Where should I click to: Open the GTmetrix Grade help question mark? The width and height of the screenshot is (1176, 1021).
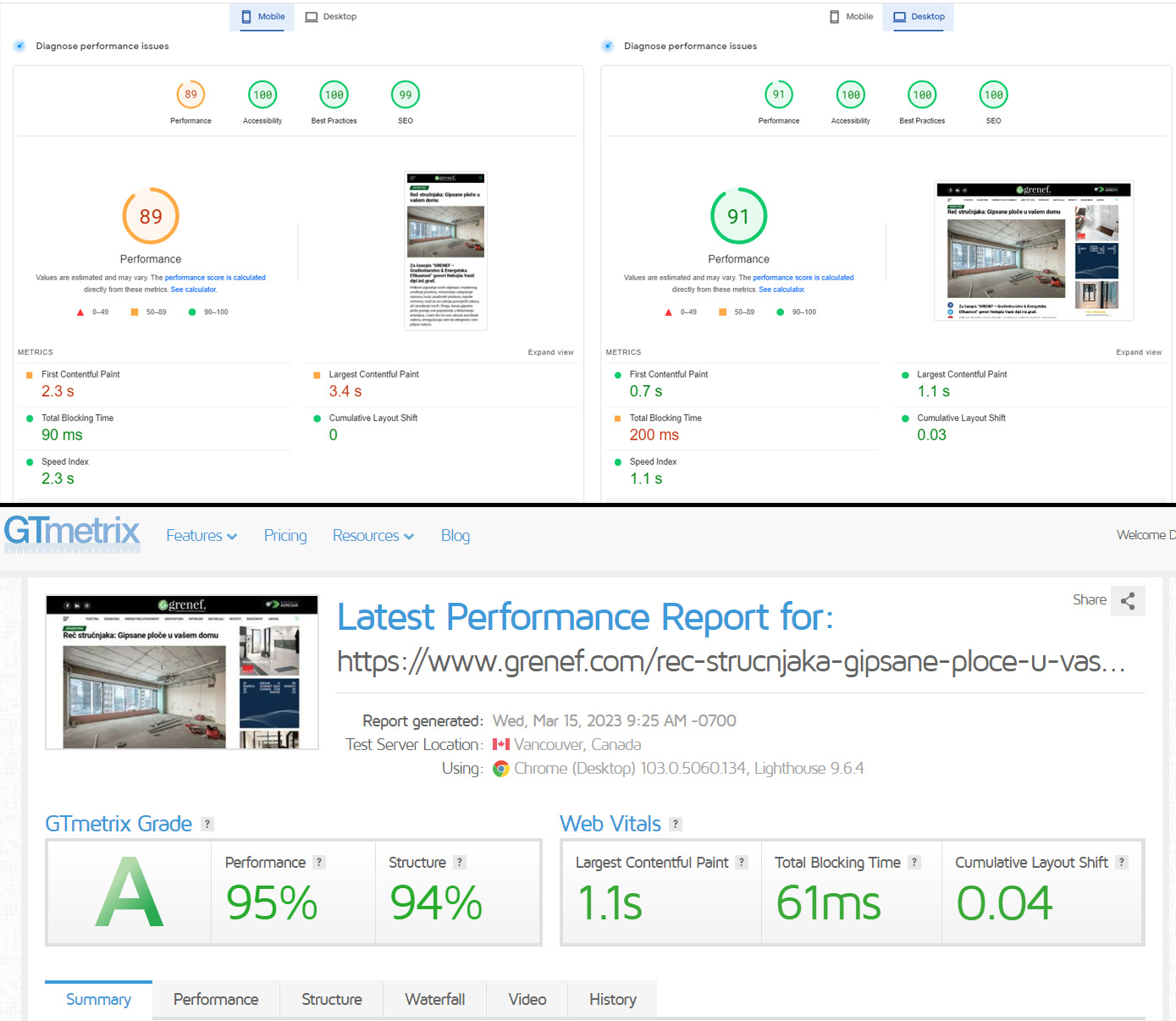pyautogui.click(x=207, y=824)
